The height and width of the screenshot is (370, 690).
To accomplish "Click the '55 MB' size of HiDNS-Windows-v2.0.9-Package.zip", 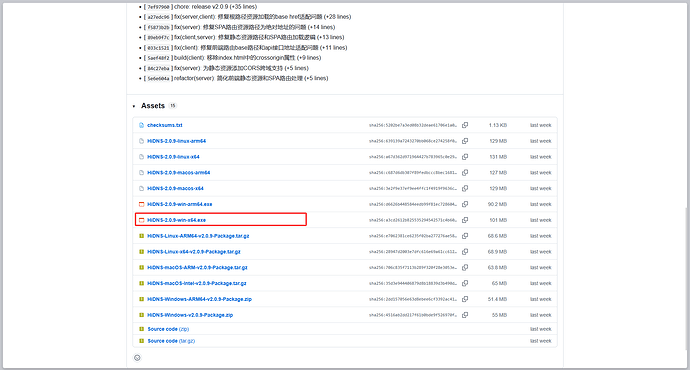I will (x=499, y=315).
